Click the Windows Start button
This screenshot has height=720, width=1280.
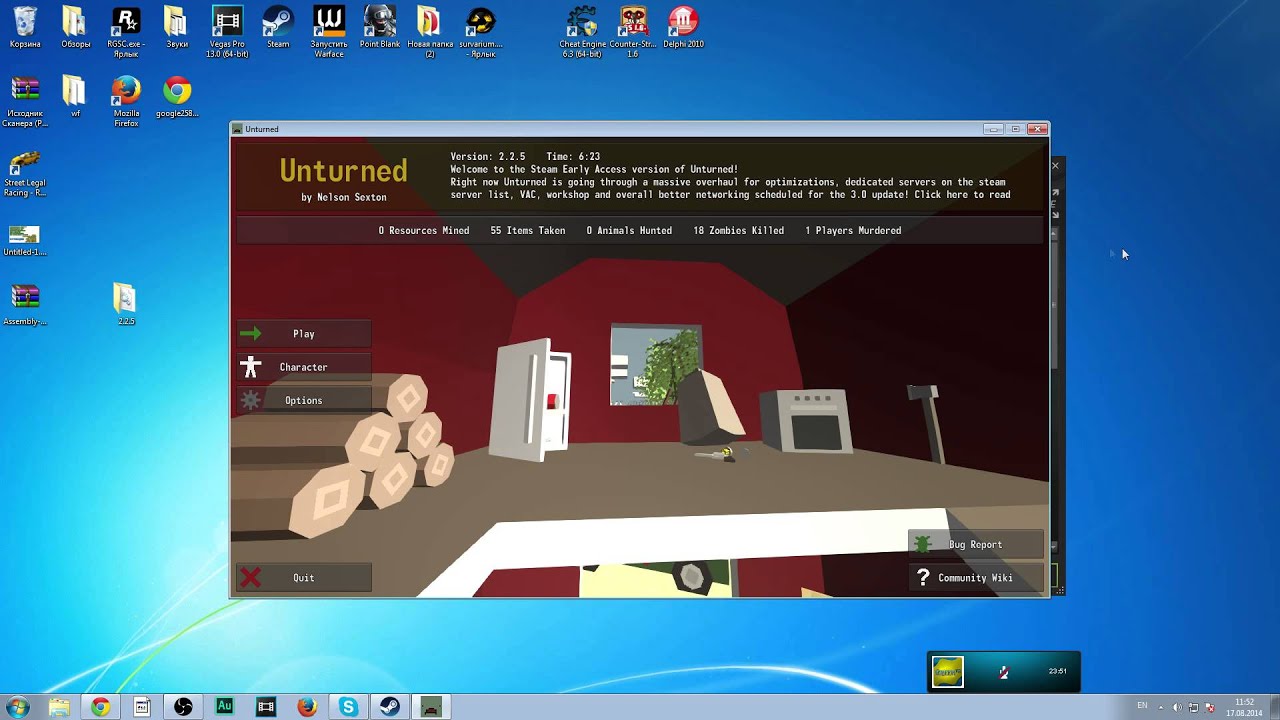[17, 707]
